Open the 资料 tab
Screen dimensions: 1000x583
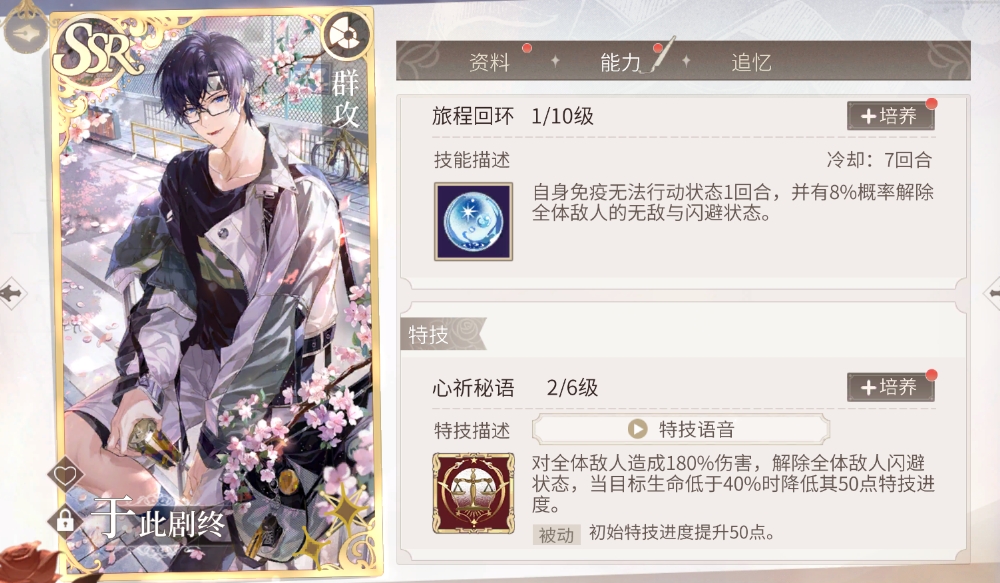(x=489, y=62)
